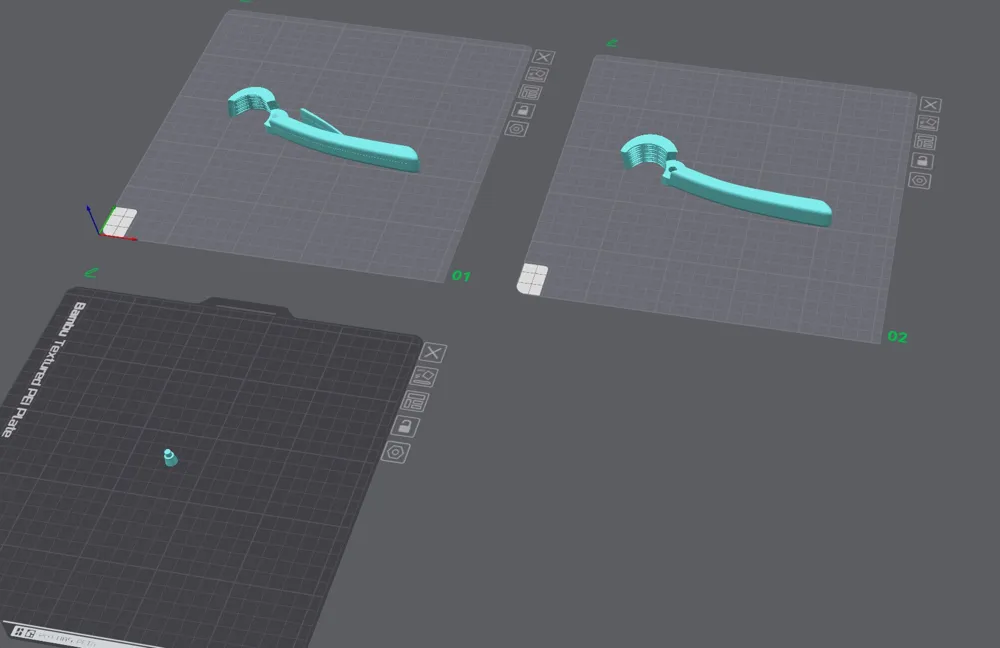Auto-orient objects on plate 01
Screen dimensions: 1000x648
537,75
